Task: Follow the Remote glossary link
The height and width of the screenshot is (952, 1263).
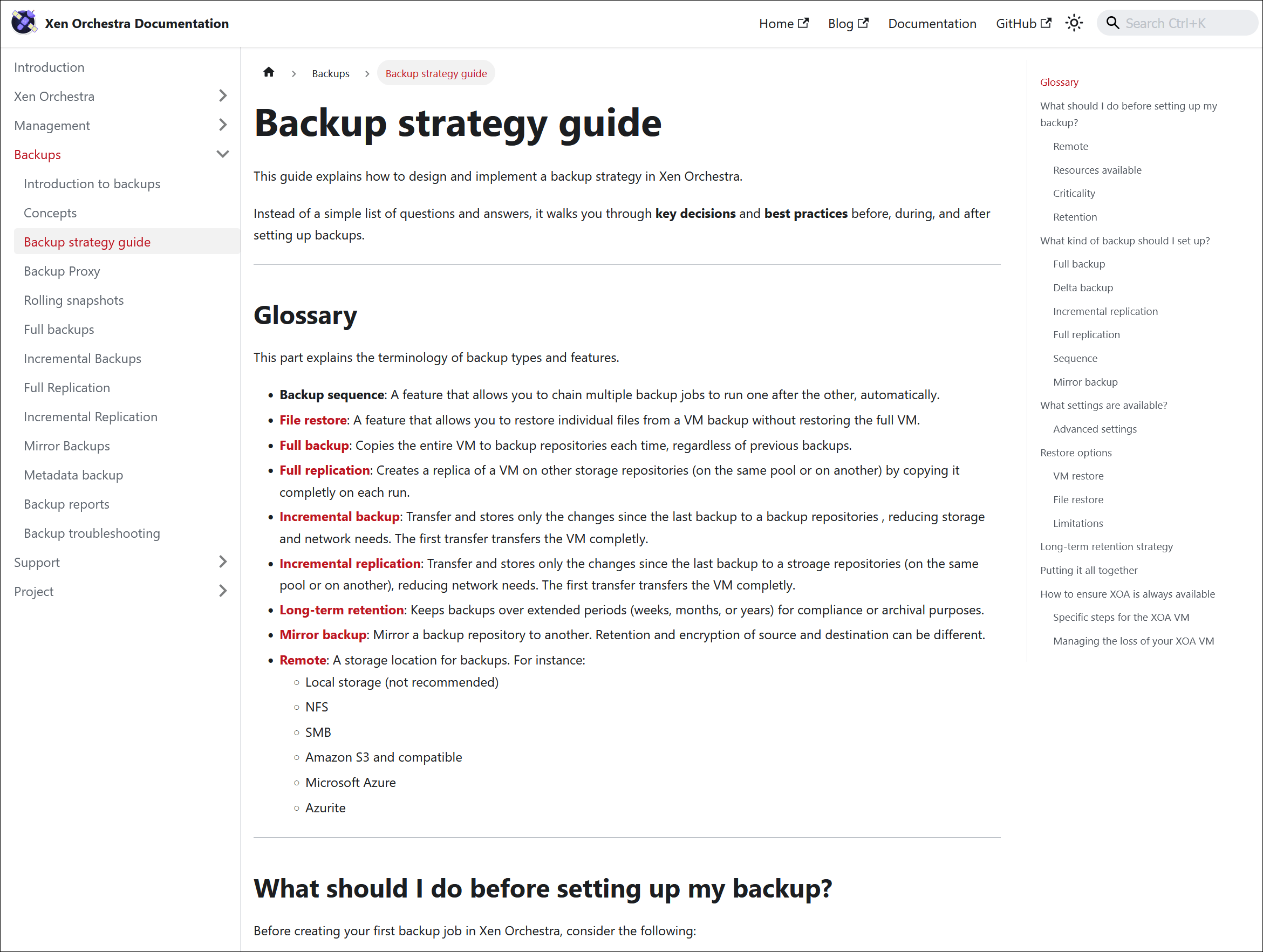Action: (x=303, y=660)
